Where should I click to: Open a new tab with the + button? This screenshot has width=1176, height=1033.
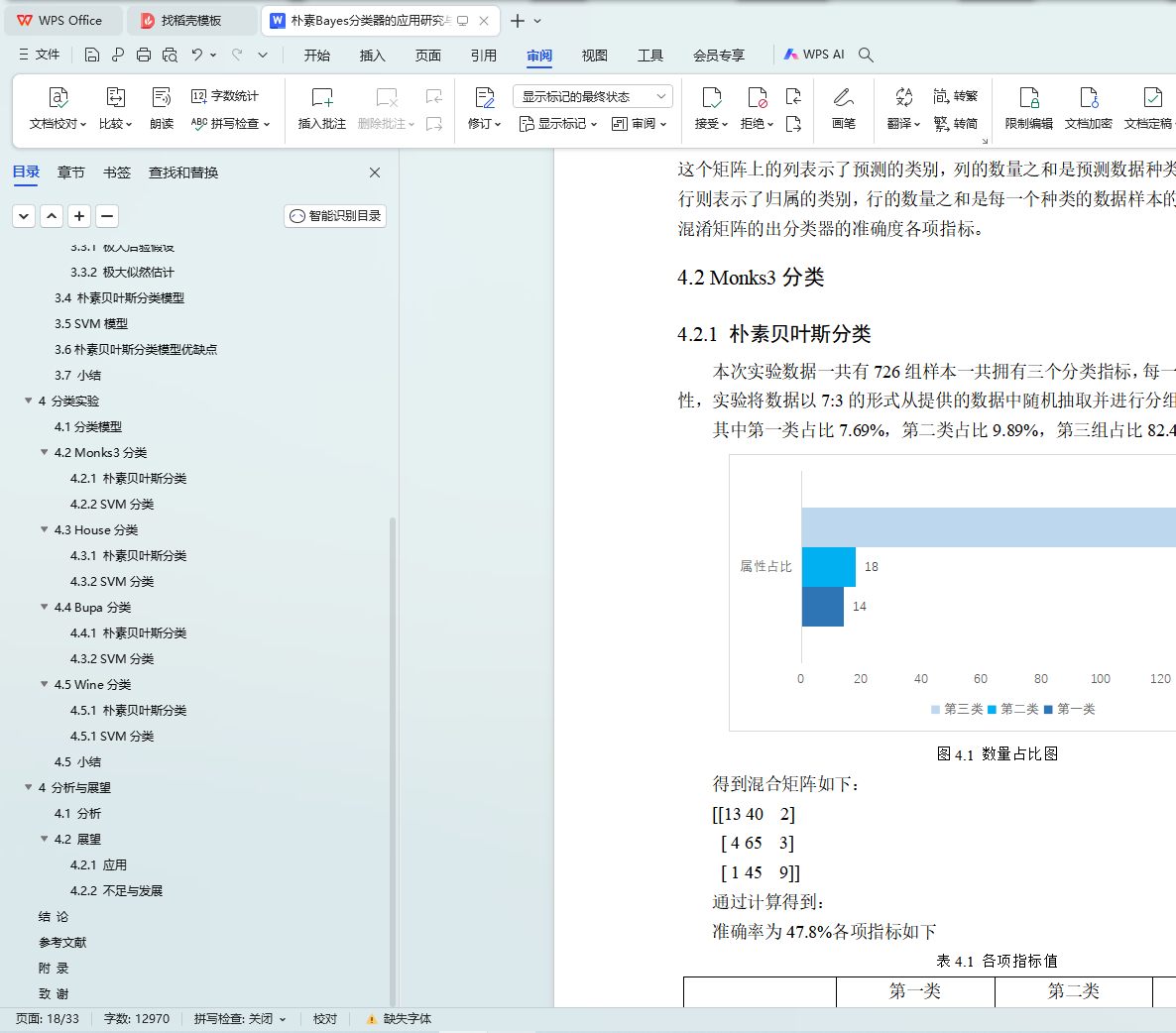pos(518,20)
